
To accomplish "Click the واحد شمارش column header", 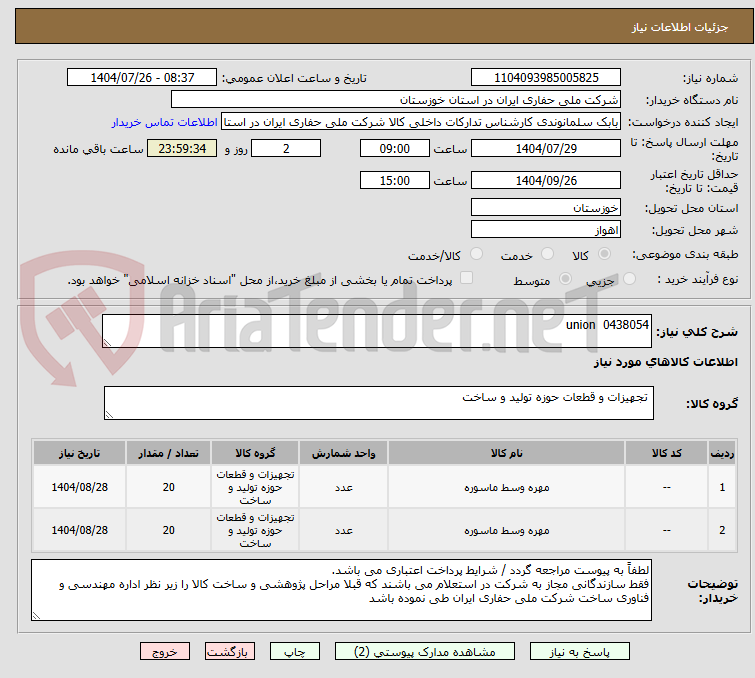I will point(343,453).
